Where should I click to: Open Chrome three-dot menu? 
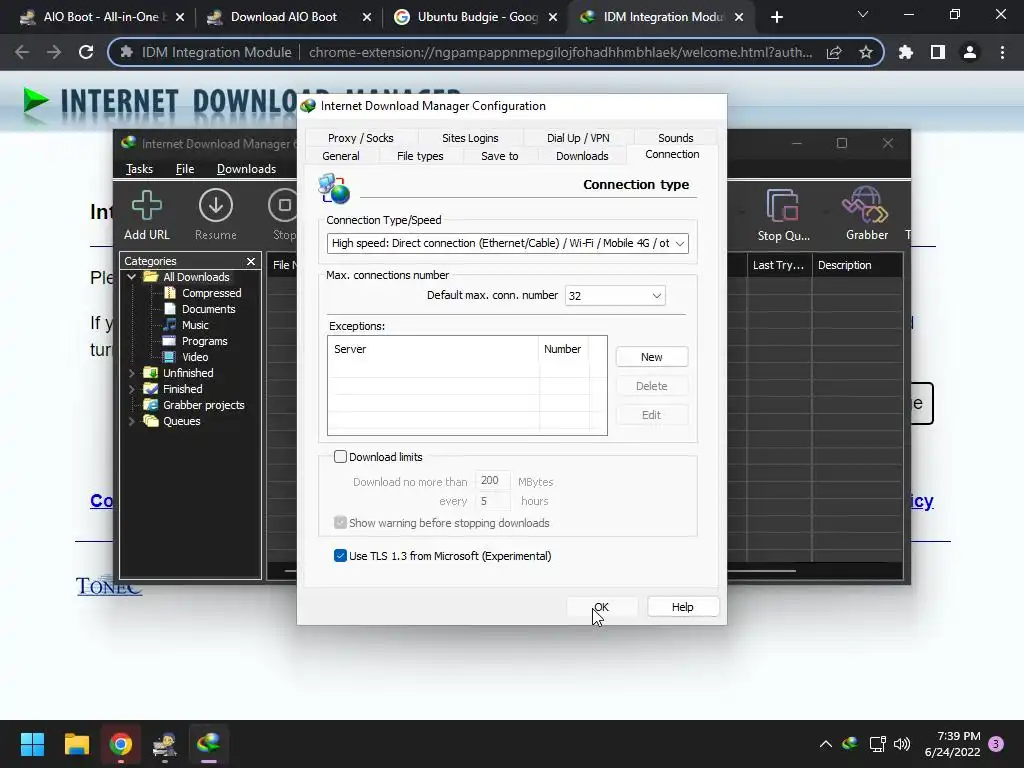(x=1002, y=52)
